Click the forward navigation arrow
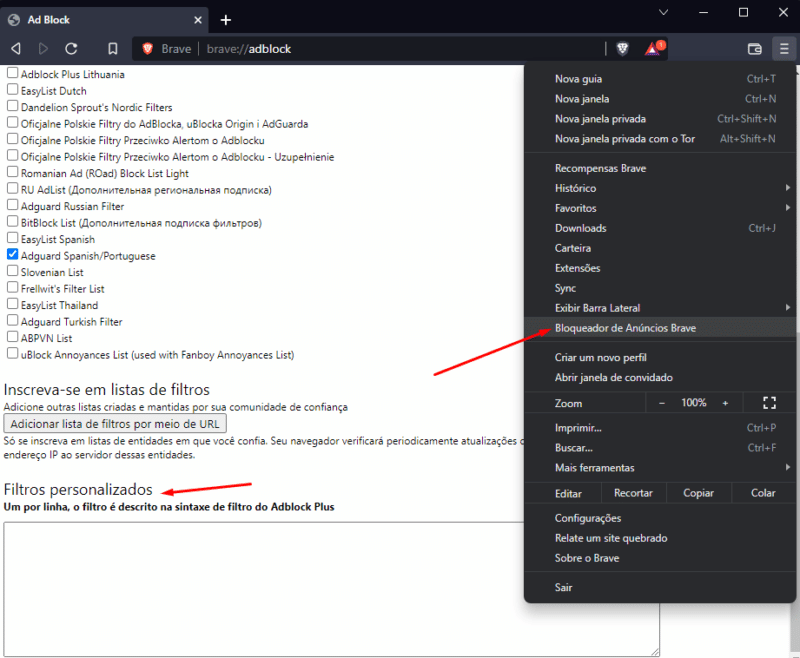 point(43,48)
